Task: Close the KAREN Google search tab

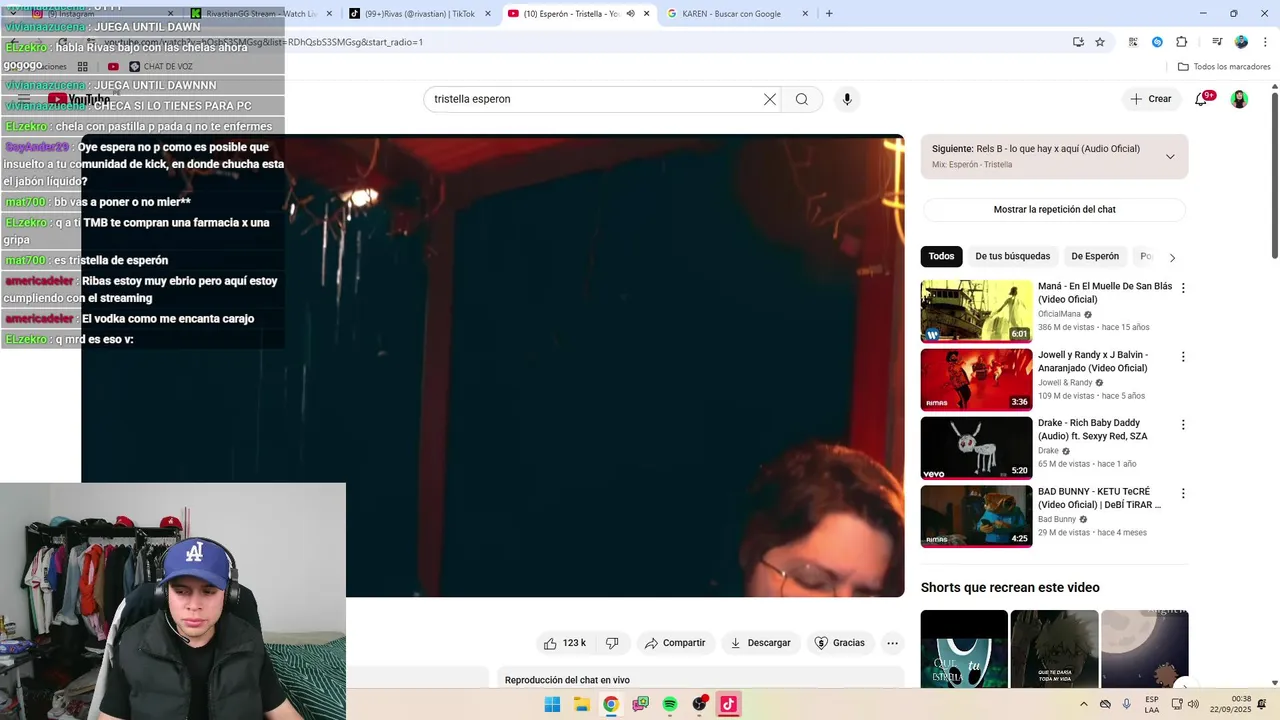Action: click(x=804, y=14)
